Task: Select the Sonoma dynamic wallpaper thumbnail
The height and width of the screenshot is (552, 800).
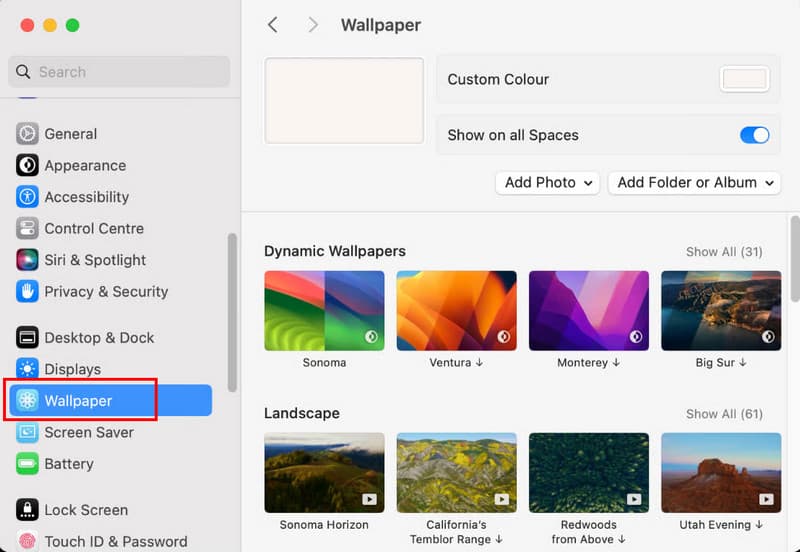Action: coord(324,311)
